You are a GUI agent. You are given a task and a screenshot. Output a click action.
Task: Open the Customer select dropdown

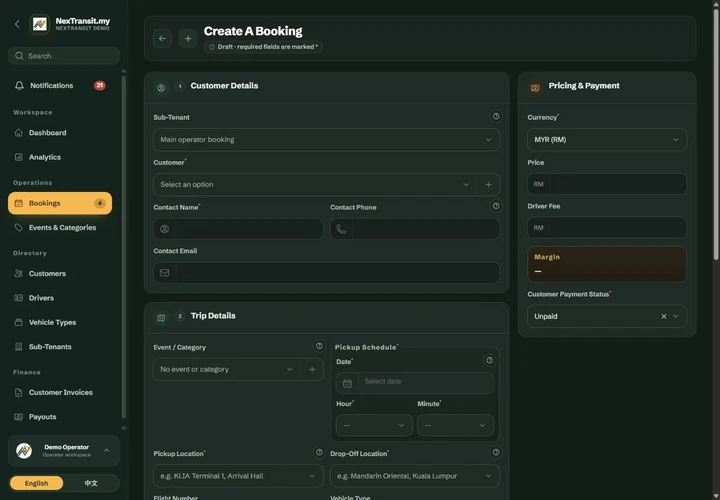(315, 185)
